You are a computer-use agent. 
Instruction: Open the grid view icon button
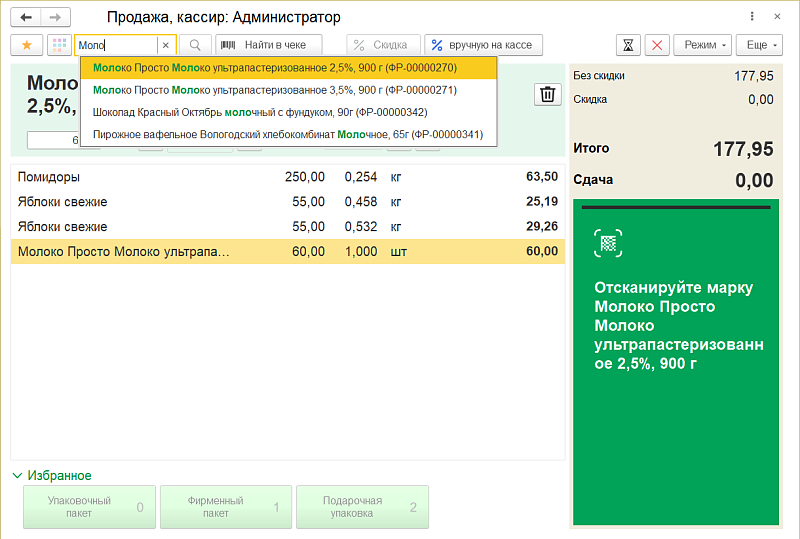59,45
